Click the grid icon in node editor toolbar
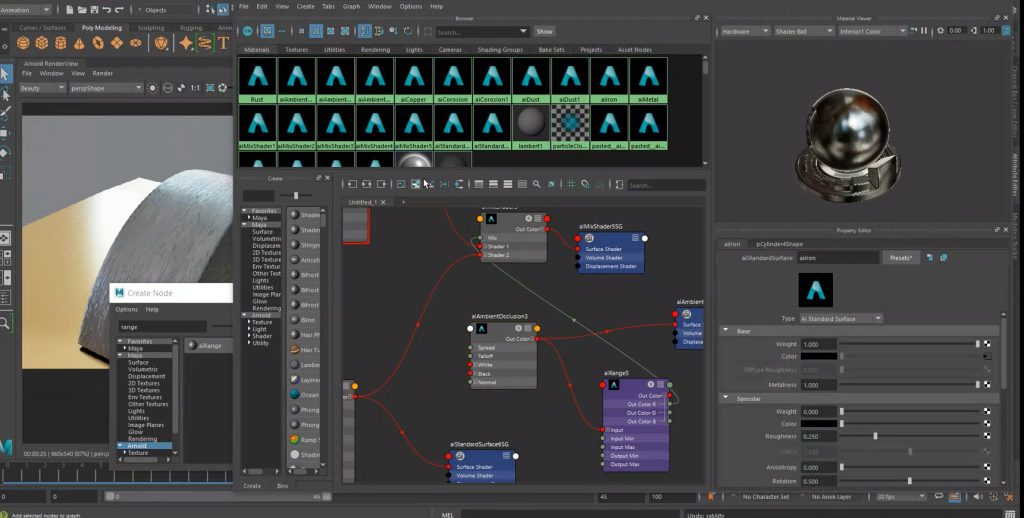 coord(571,185)
